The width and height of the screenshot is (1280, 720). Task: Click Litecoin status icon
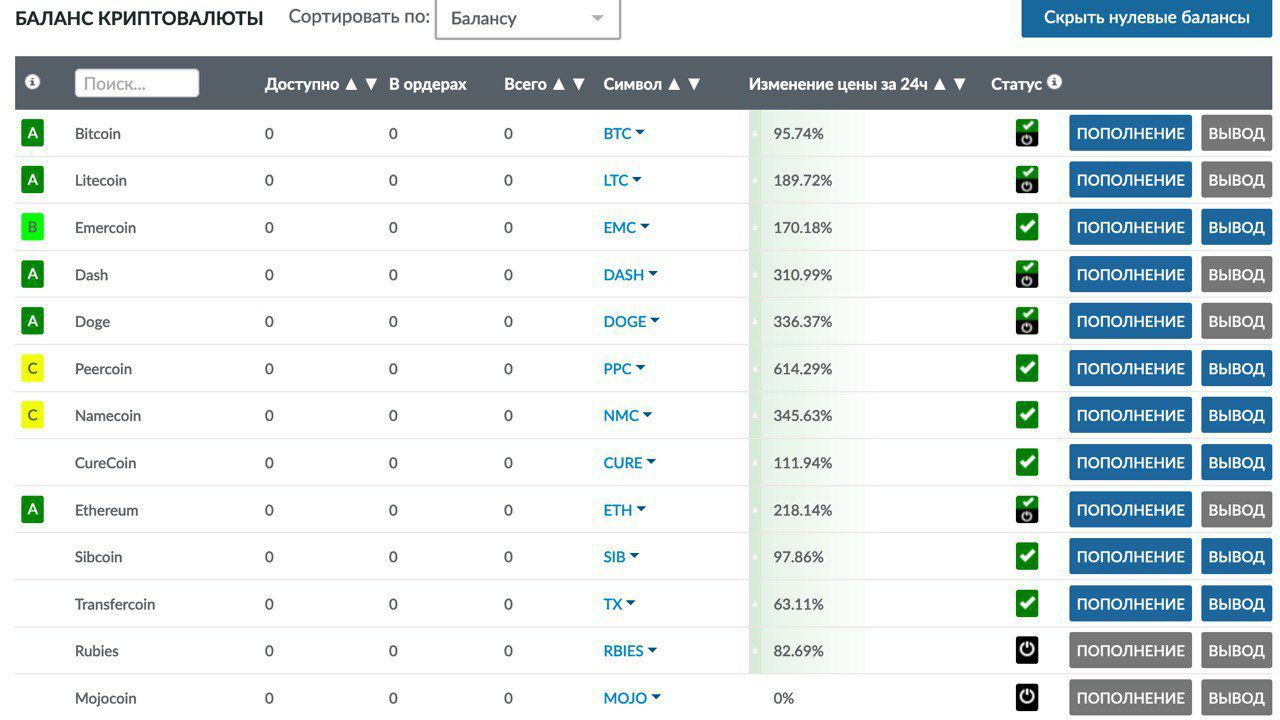pyautogui.click(x=1027, y=180)
